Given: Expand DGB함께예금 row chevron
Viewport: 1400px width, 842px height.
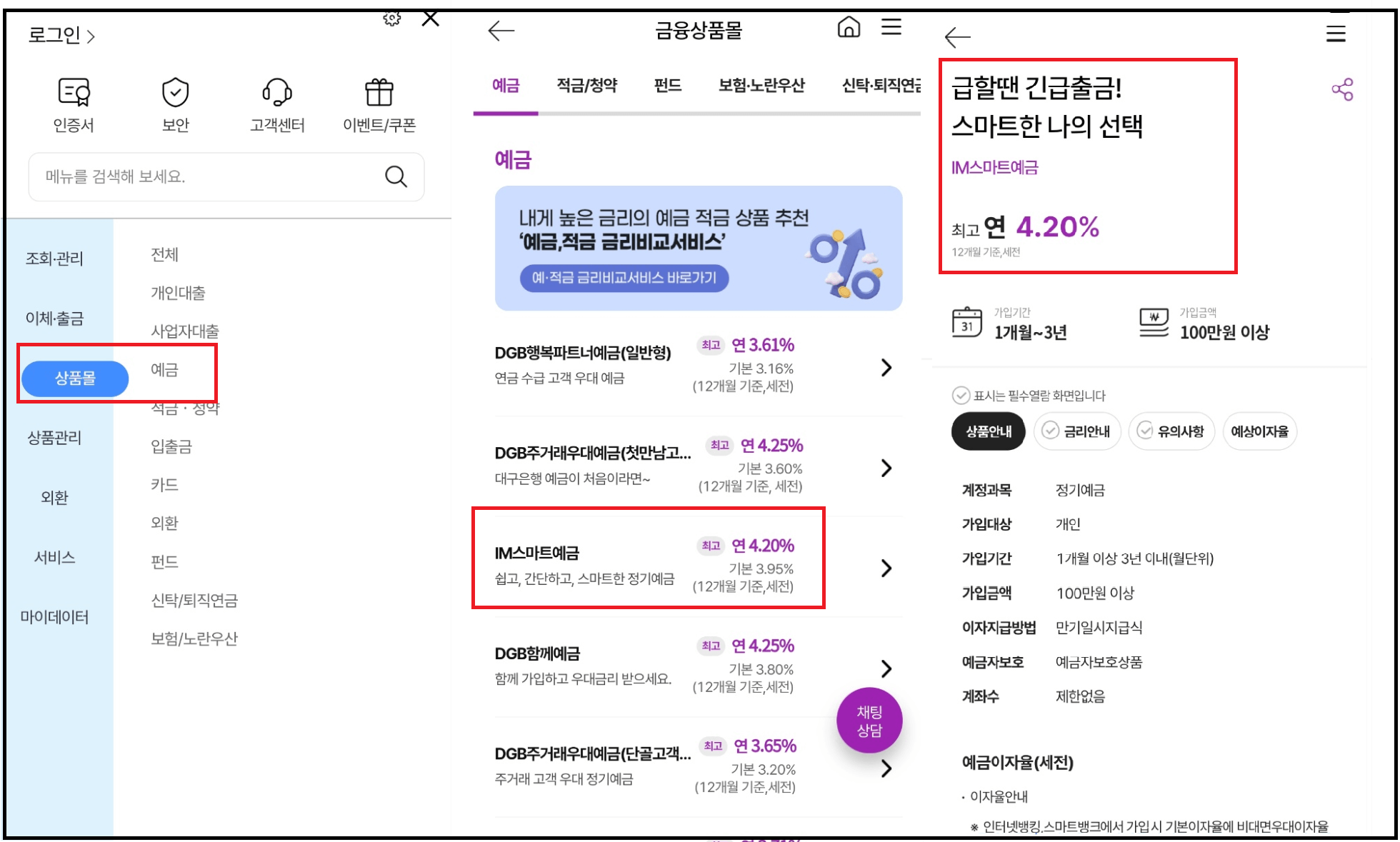Looking at the screenshot, I should pyautogui.click(x=886, y=668).
